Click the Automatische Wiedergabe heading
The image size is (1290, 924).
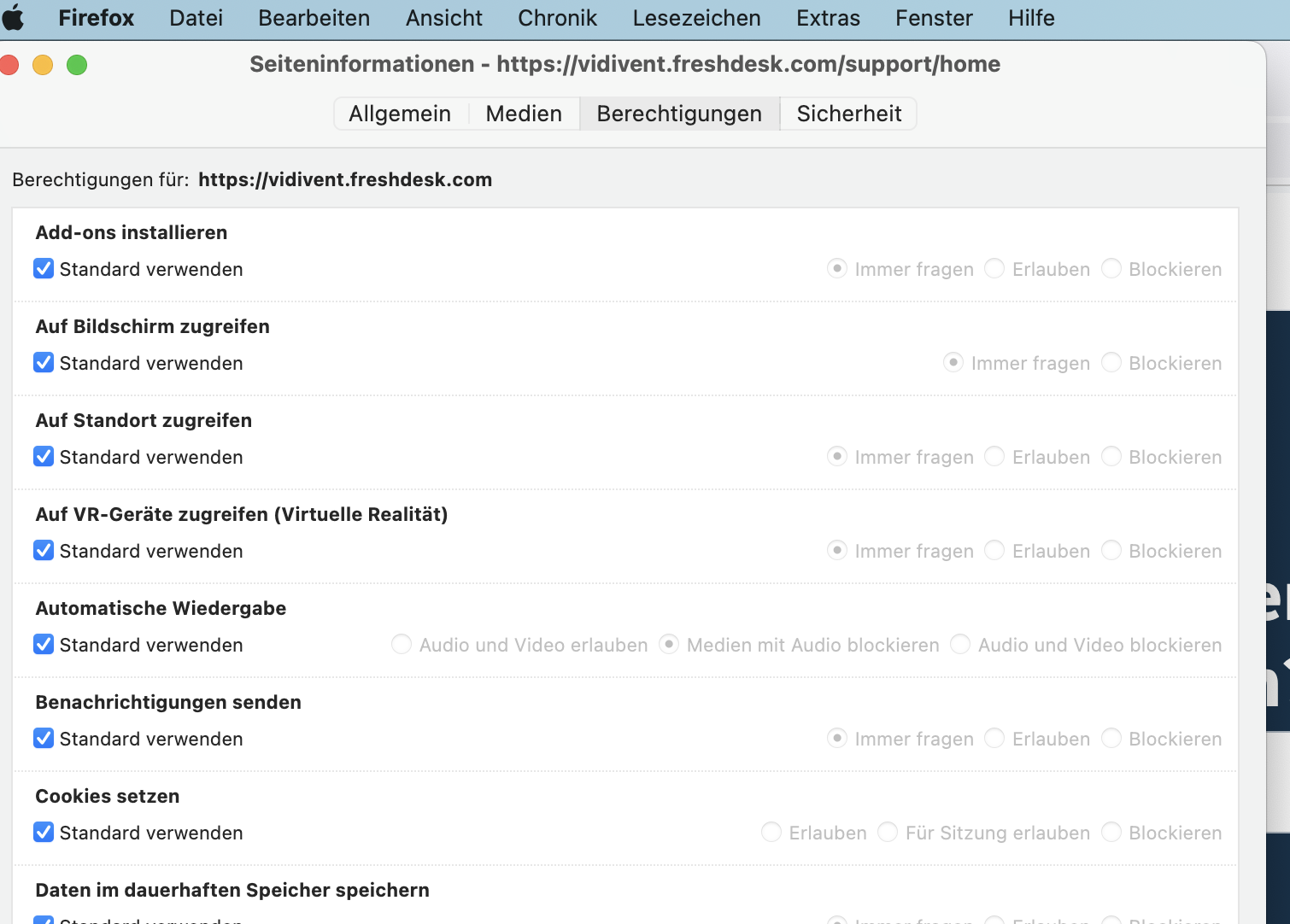161,608
